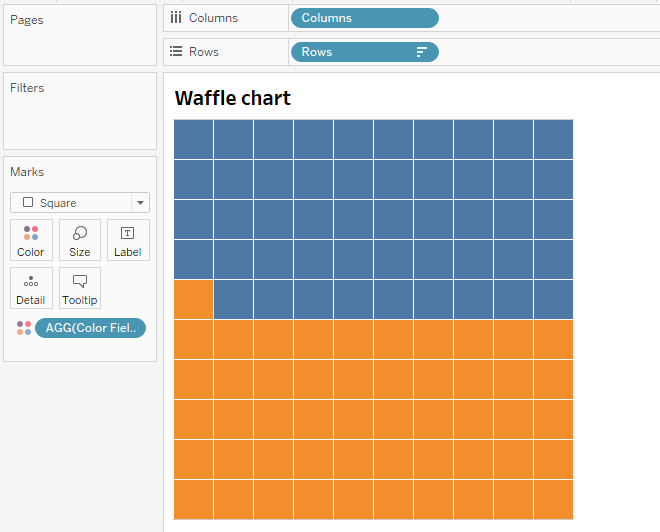Screen dimensions: 660x532
Task: Click the Waffle chart title
Action: [x=232, y=98]
